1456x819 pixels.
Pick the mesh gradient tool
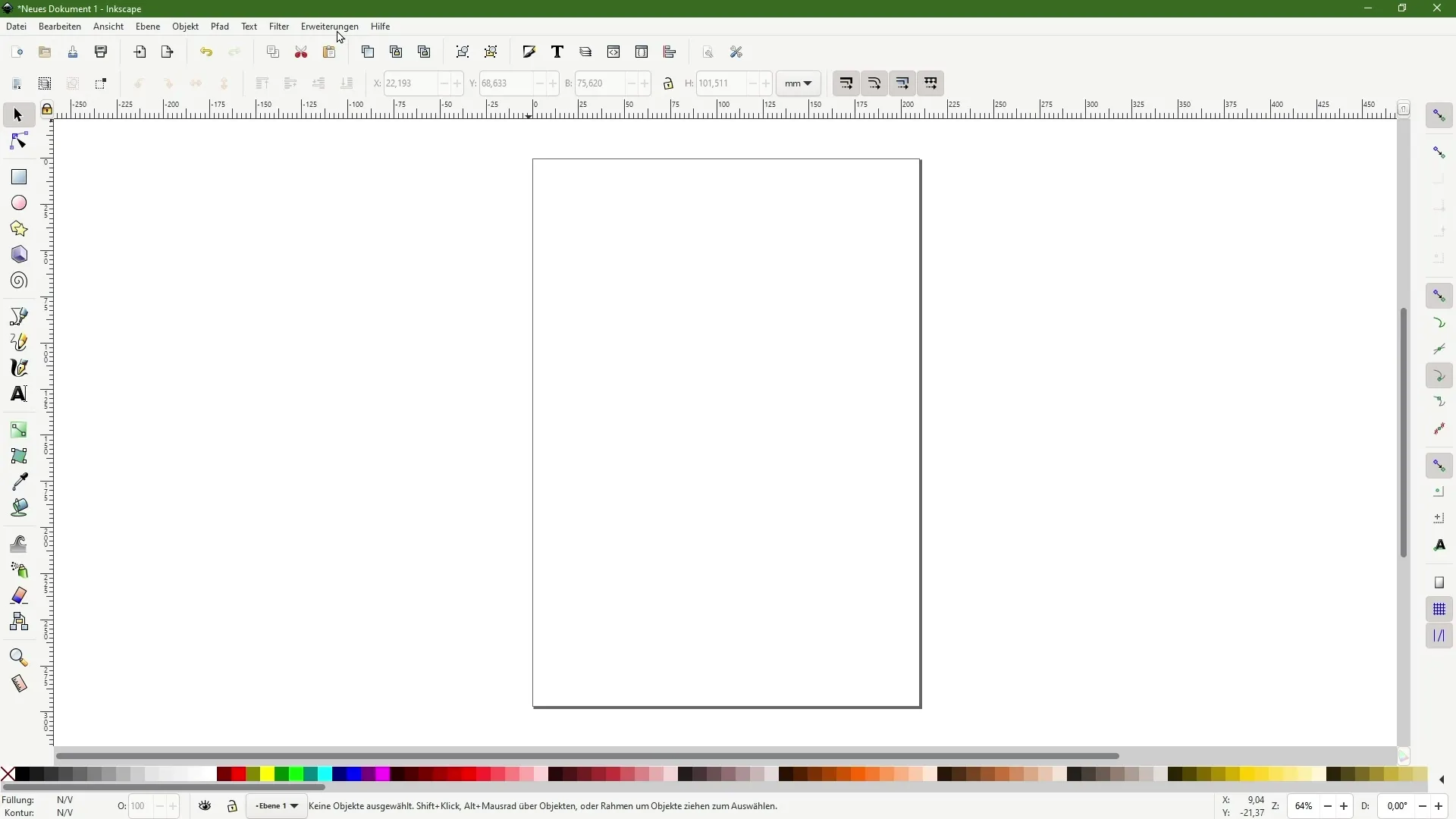(x=18, y=456)
